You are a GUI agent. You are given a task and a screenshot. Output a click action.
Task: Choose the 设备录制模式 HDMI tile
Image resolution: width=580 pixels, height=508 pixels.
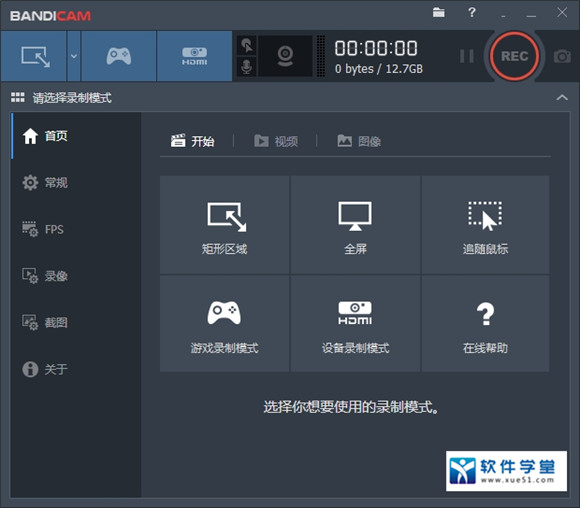pyautogui.click(x=355, y=323)
